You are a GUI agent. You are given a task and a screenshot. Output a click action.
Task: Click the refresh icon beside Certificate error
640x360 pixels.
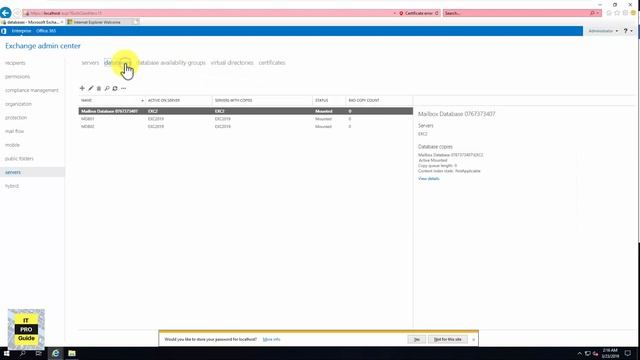pyautogui.click(x=437, y=13)
